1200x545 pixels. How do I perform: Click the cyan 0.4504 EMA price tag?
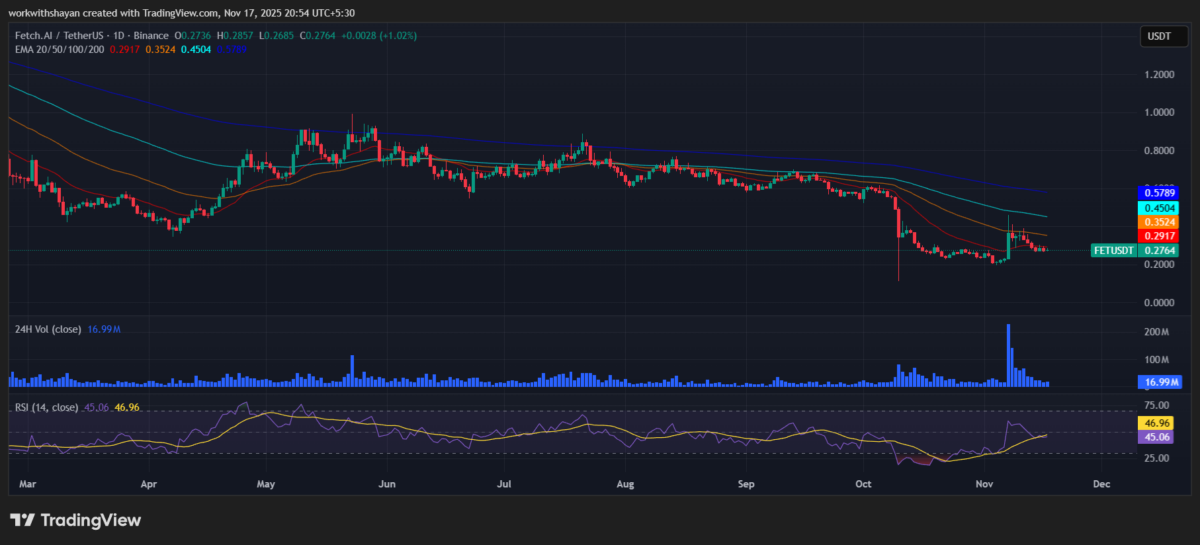pyautogui.click(x=1160, y=207)
